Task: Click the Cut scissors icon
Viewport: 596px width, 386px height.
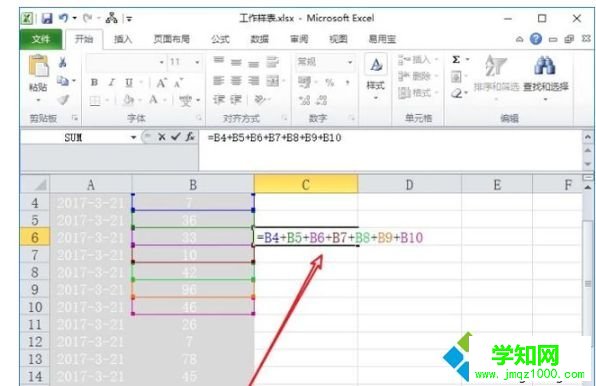Action: pos(63,62)
